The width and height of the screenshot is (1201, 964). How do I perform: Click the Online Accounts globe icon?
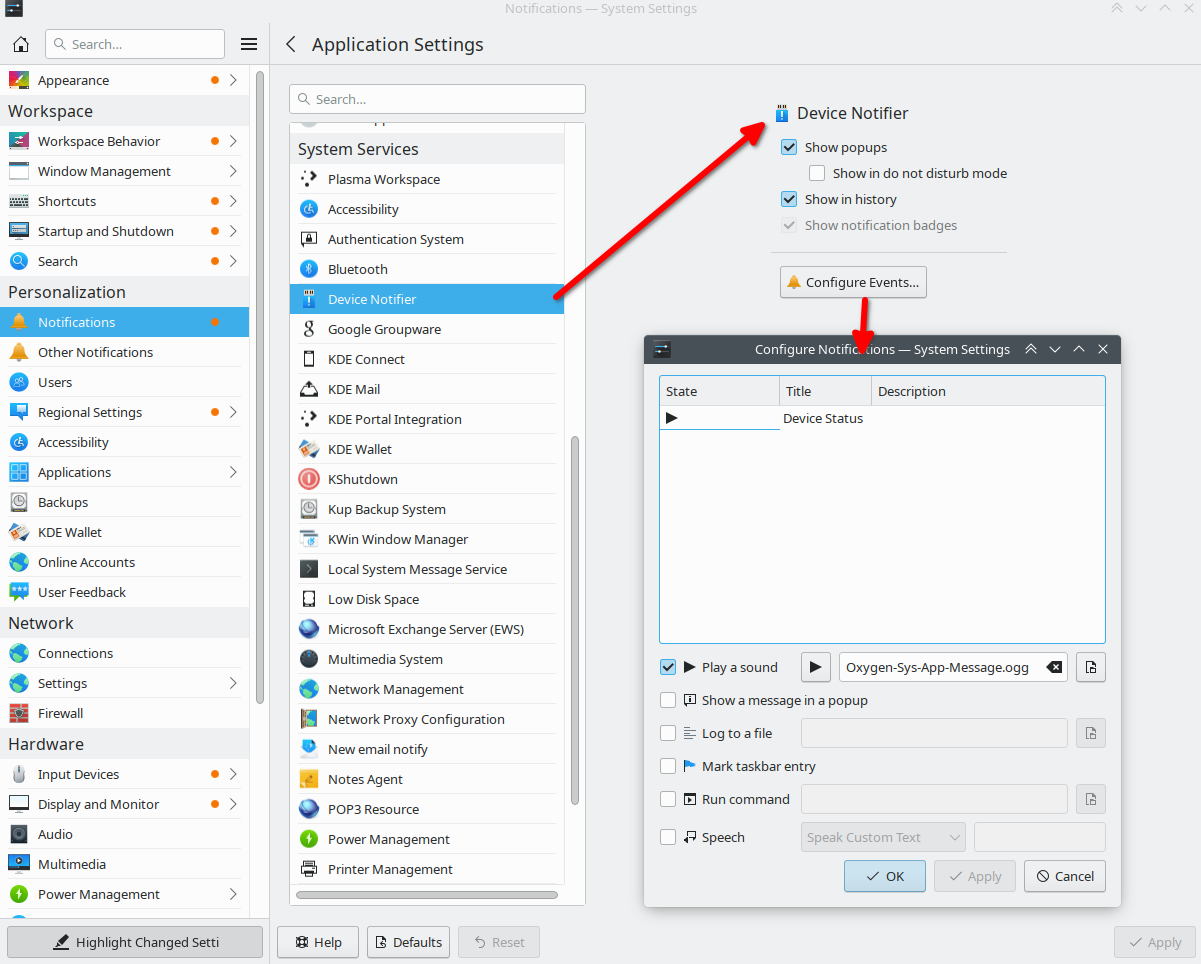point(19,562)
